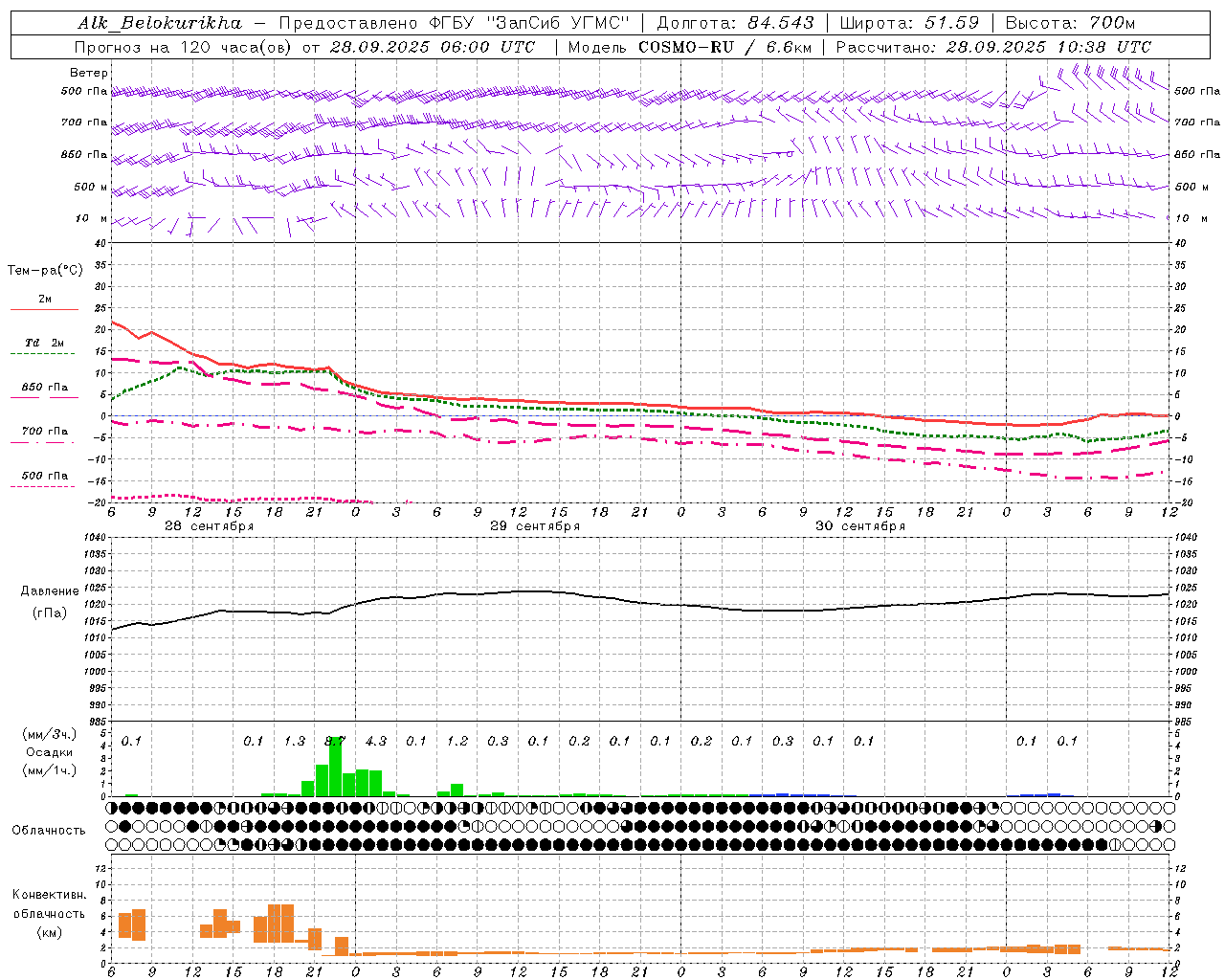Select the 2м temperature legend entry

[45, 300]
